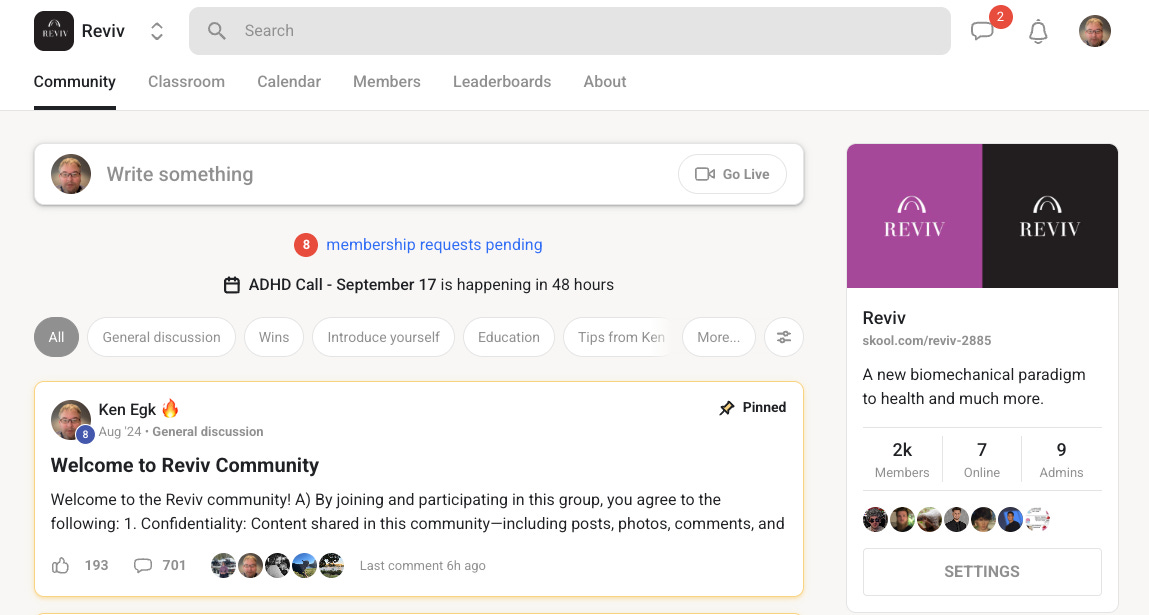This screenshot has width=1149, height=615.
Task: Click the Pinned pin icon
Action: 726,408
